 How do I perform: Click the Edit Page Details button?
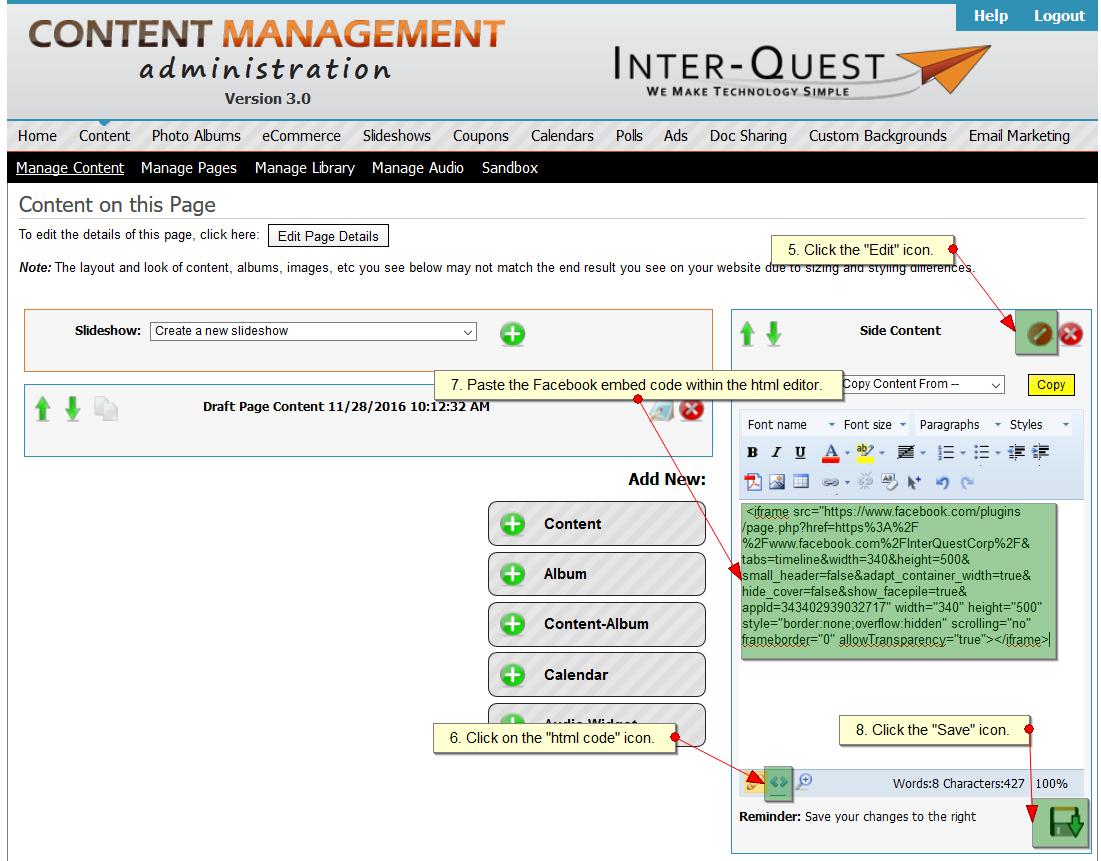(328, 236)
